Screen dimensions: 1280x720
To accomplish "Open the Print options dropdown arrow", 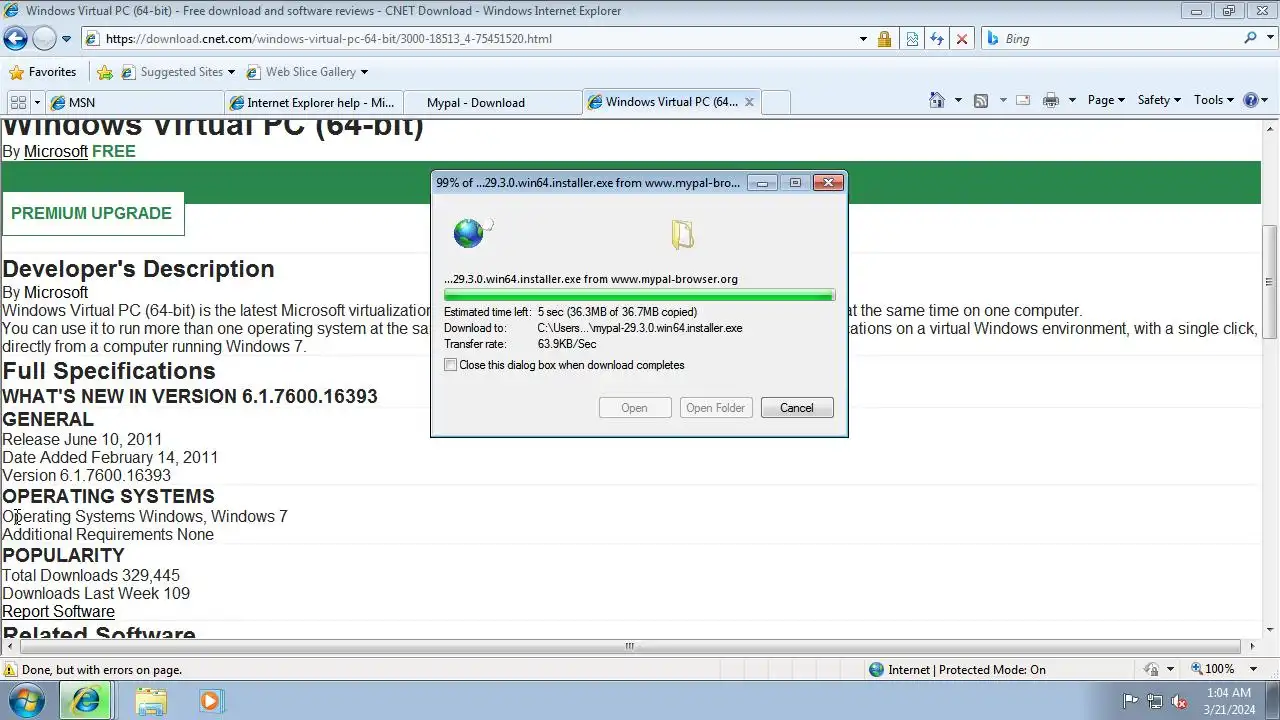I will pyautogui.click(x=1072, y=100).
